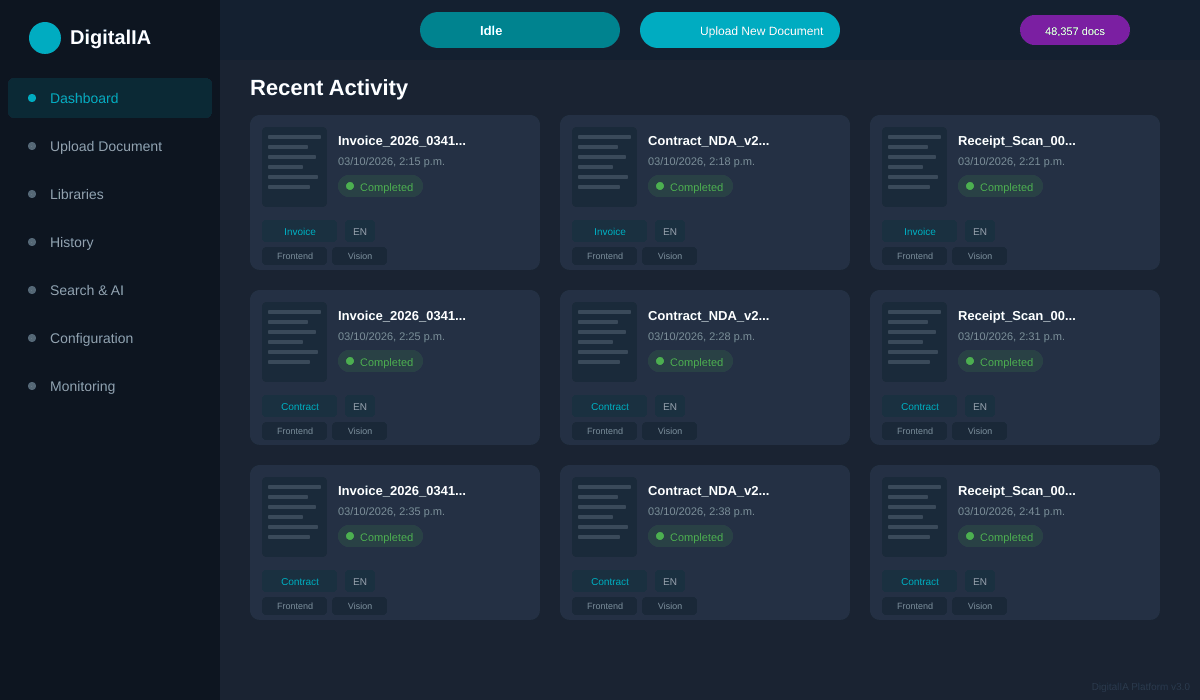Screen dimensions: 1200x700
Task: Select the Monitoring sidebar icon
Action: [31, 386]
